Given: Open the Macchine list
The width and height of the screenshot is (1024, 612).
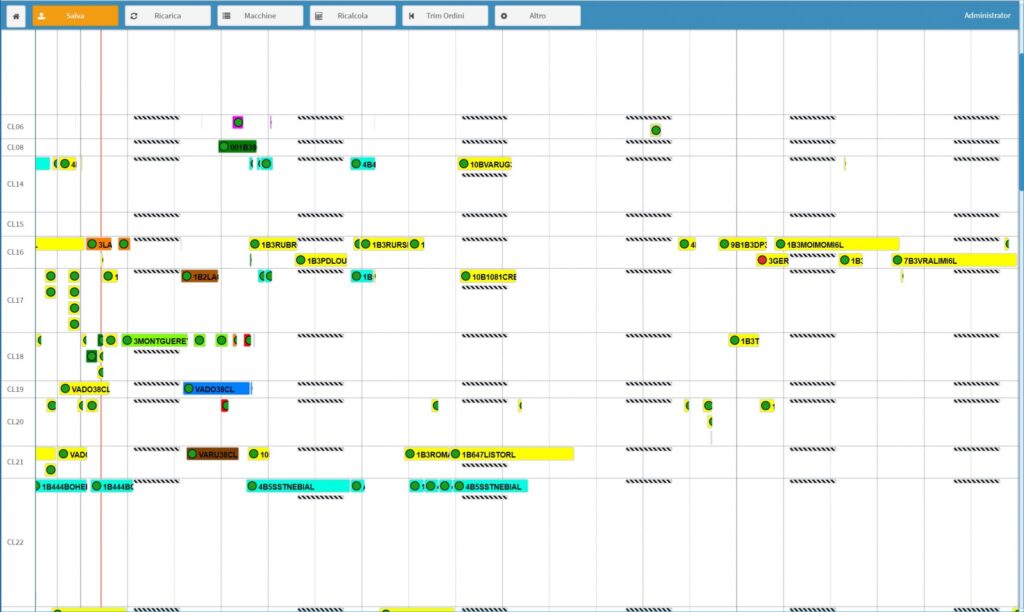Looking at the screenshot, I should pyautogui.click(x=260, y=16).
